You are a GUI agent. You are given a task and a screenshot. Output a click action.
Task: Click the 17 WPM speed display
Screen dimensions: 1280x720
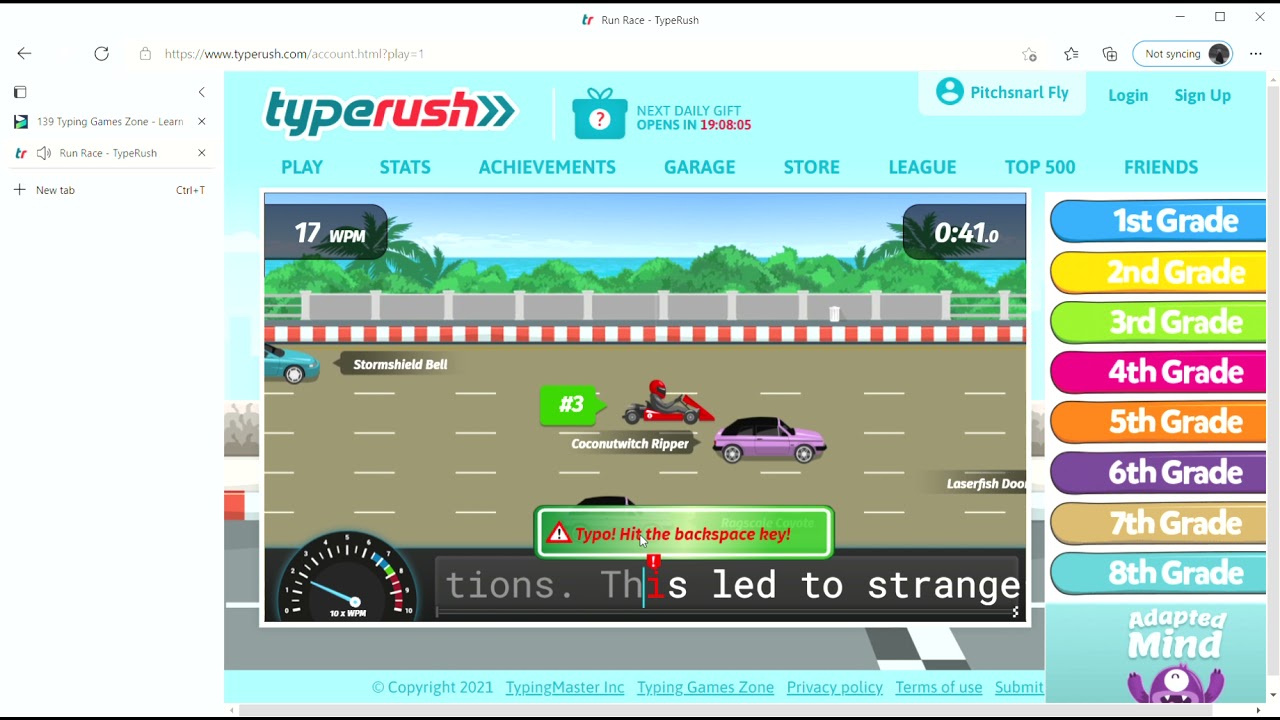326,233
